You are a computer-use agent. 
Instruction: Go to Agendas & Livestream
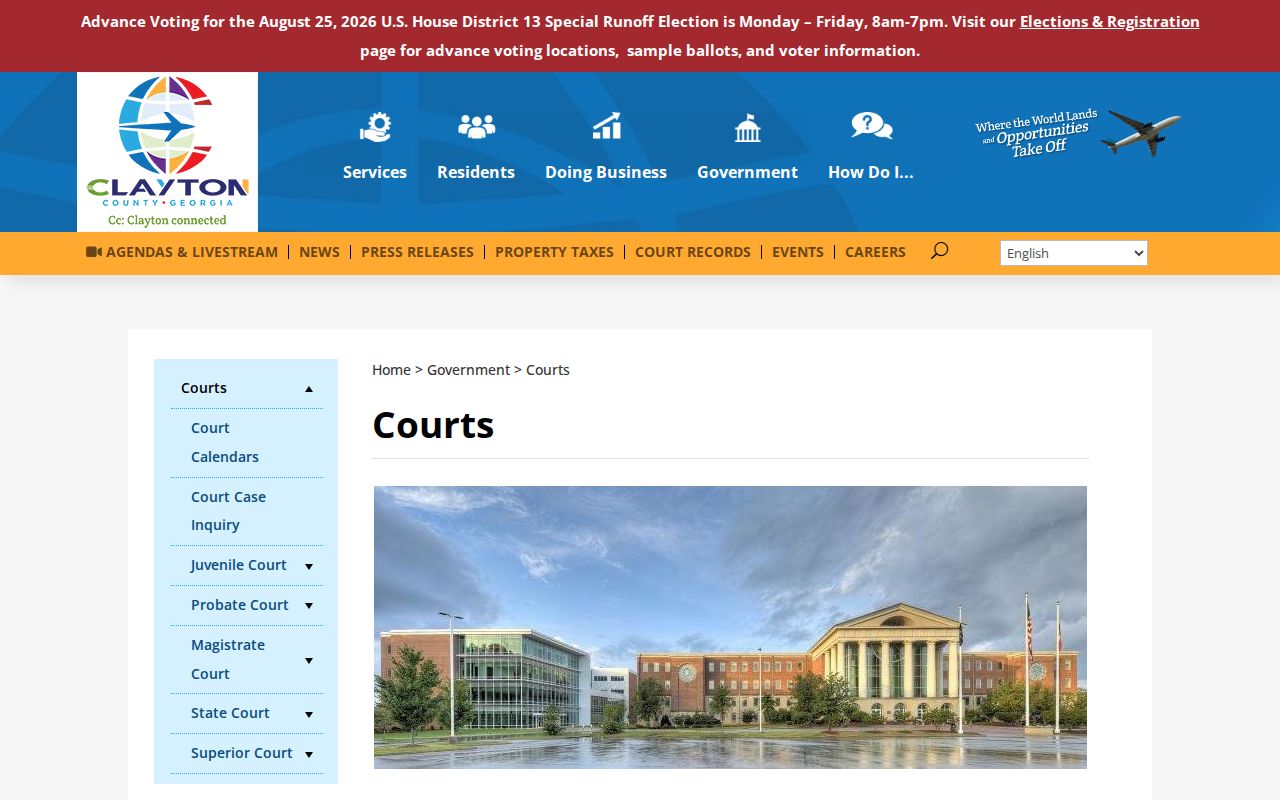(x=192, y=252)
